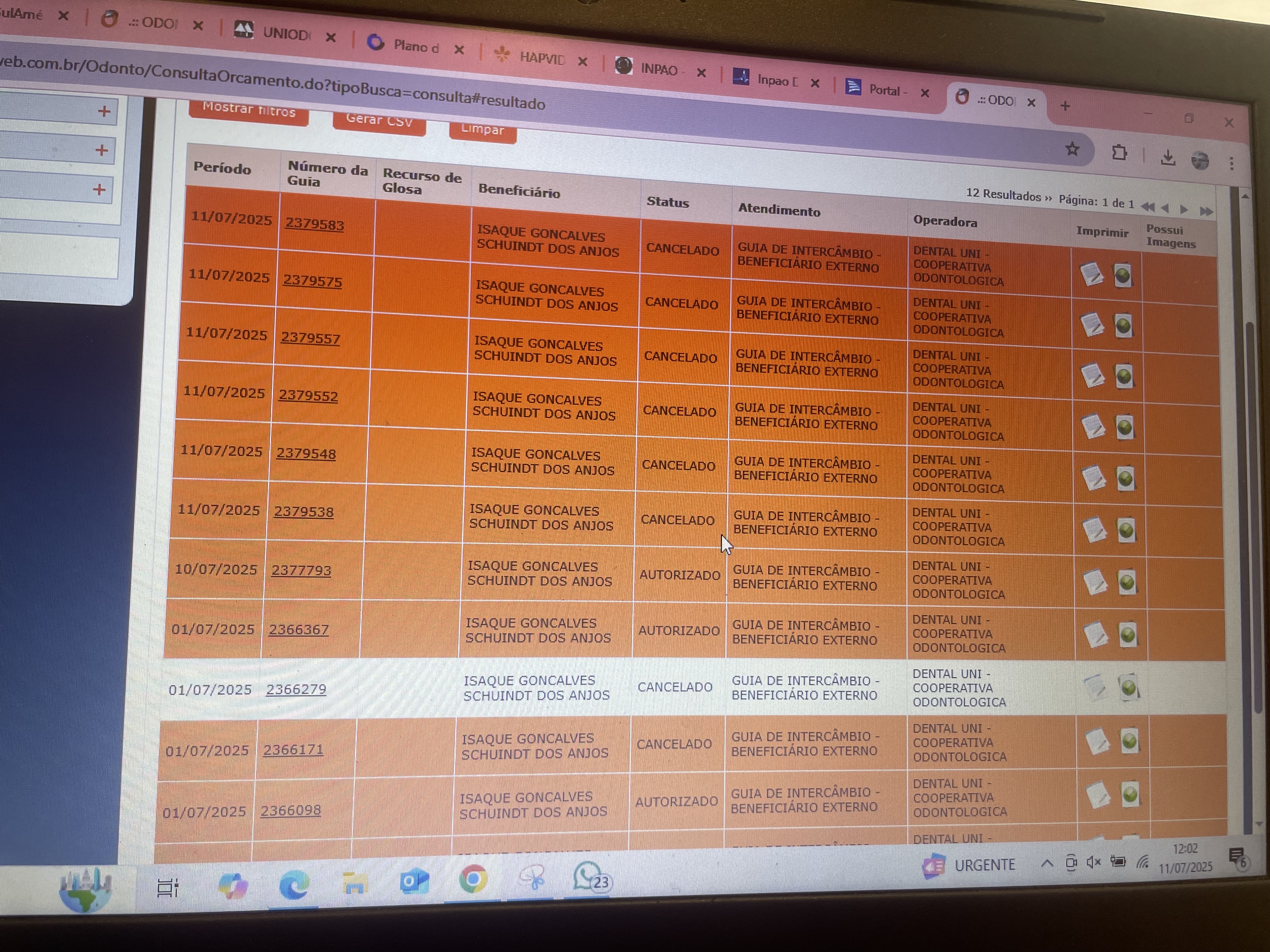Click print document icon for guia 2379583
Screen dimensions: 1270x952
coord(1091,274)
